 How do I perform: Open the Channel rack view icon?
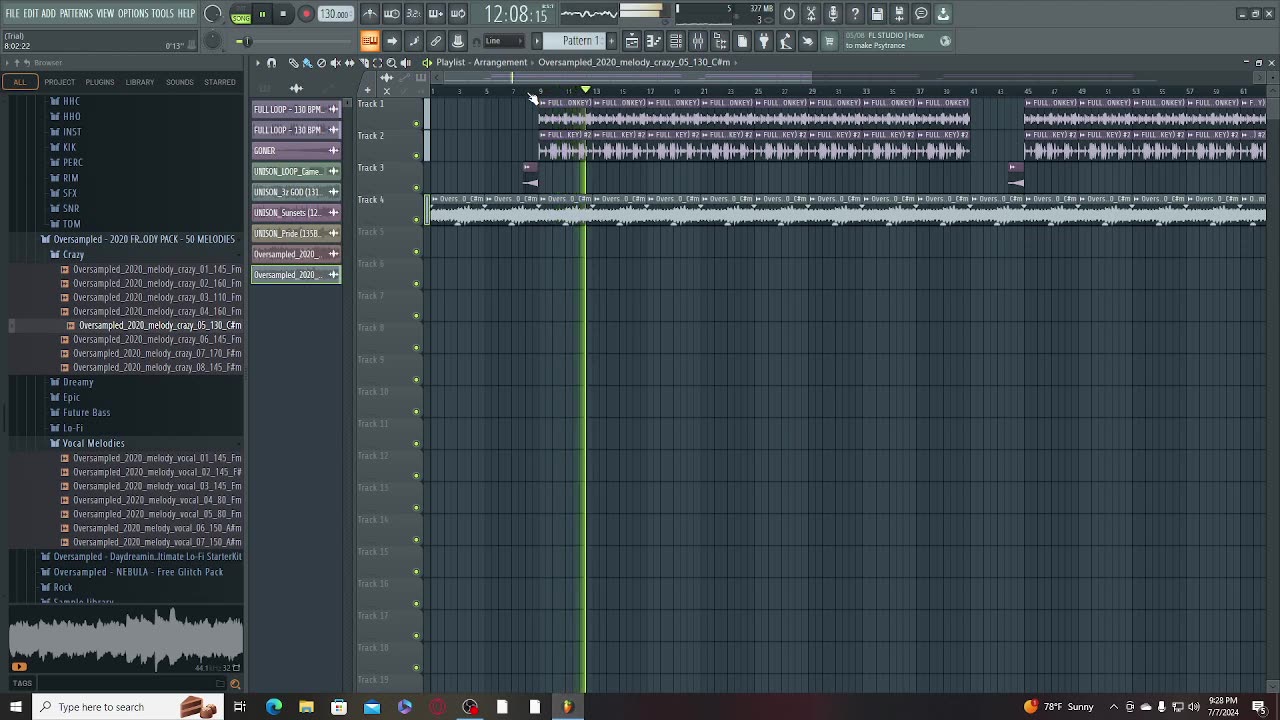coord(676,41)
